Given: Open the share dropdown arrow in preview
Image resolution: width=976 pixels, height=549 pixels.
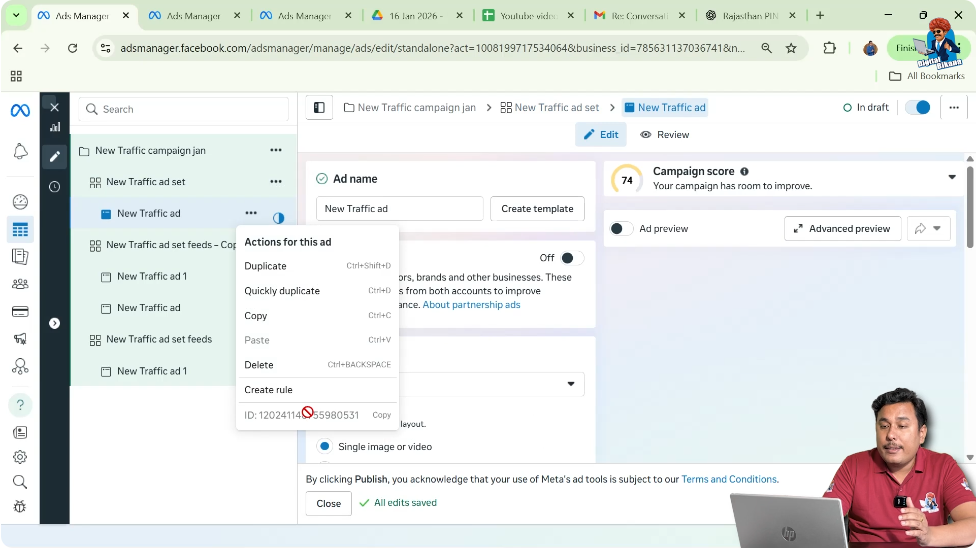Looking at the screenshot, I should (x=937, y=228).
